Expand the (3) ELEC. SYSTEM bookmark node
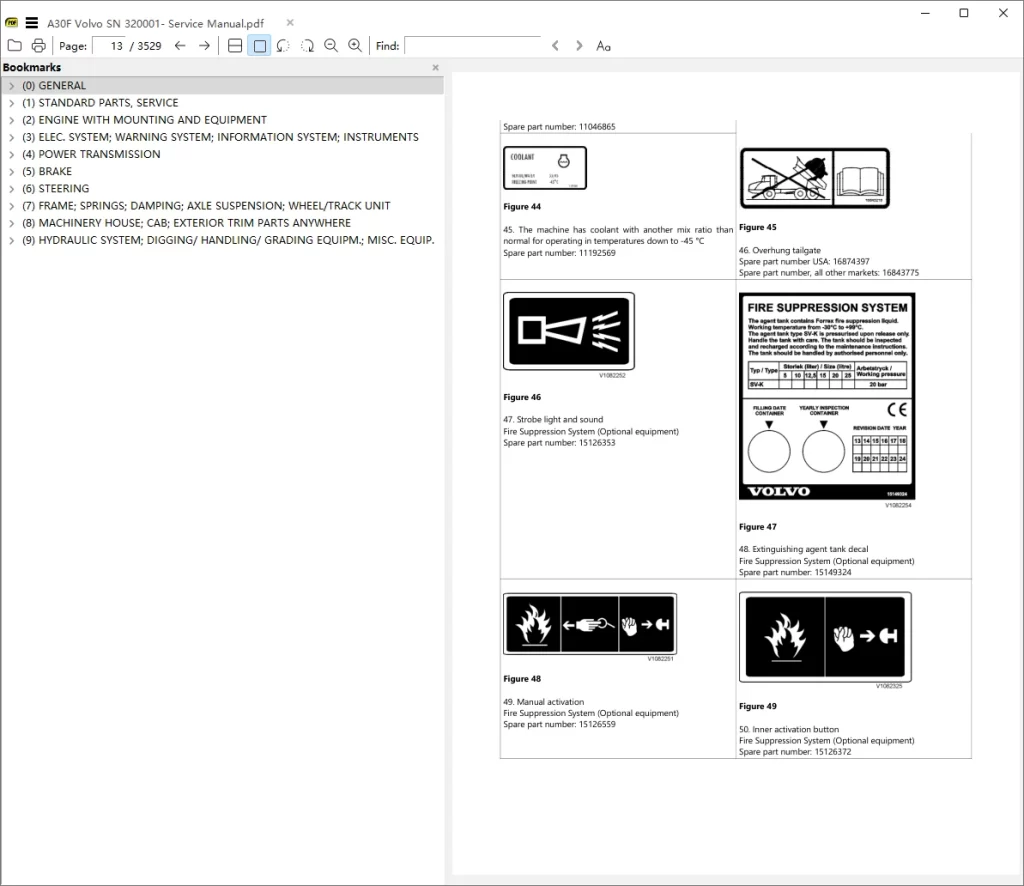The height and width of the screenshot is (886, 1024). click(11, 137)
